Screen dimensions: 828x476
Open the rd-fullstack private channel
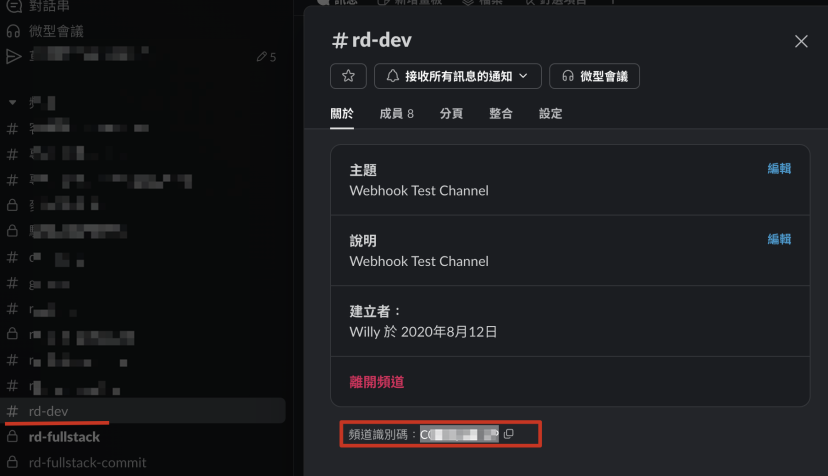click(x=64, y=437)
